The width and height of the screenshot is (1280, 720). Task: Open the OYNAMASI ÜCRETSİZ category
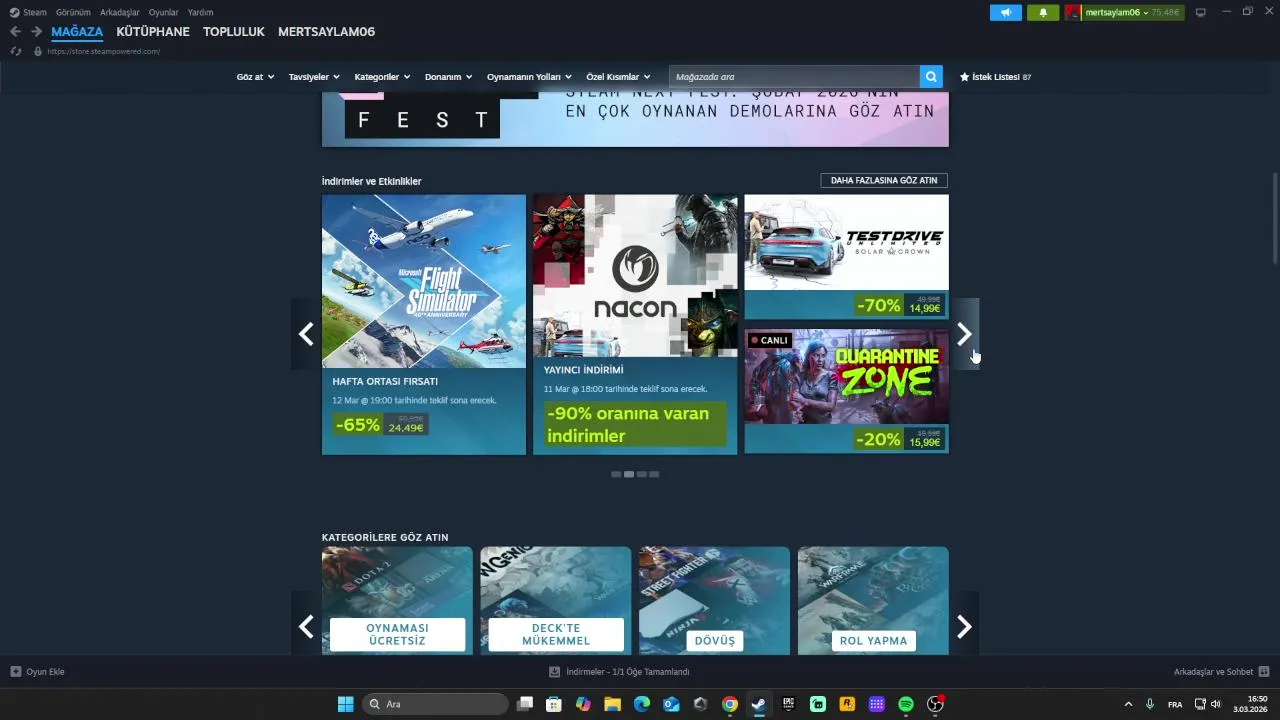[397, 600]
